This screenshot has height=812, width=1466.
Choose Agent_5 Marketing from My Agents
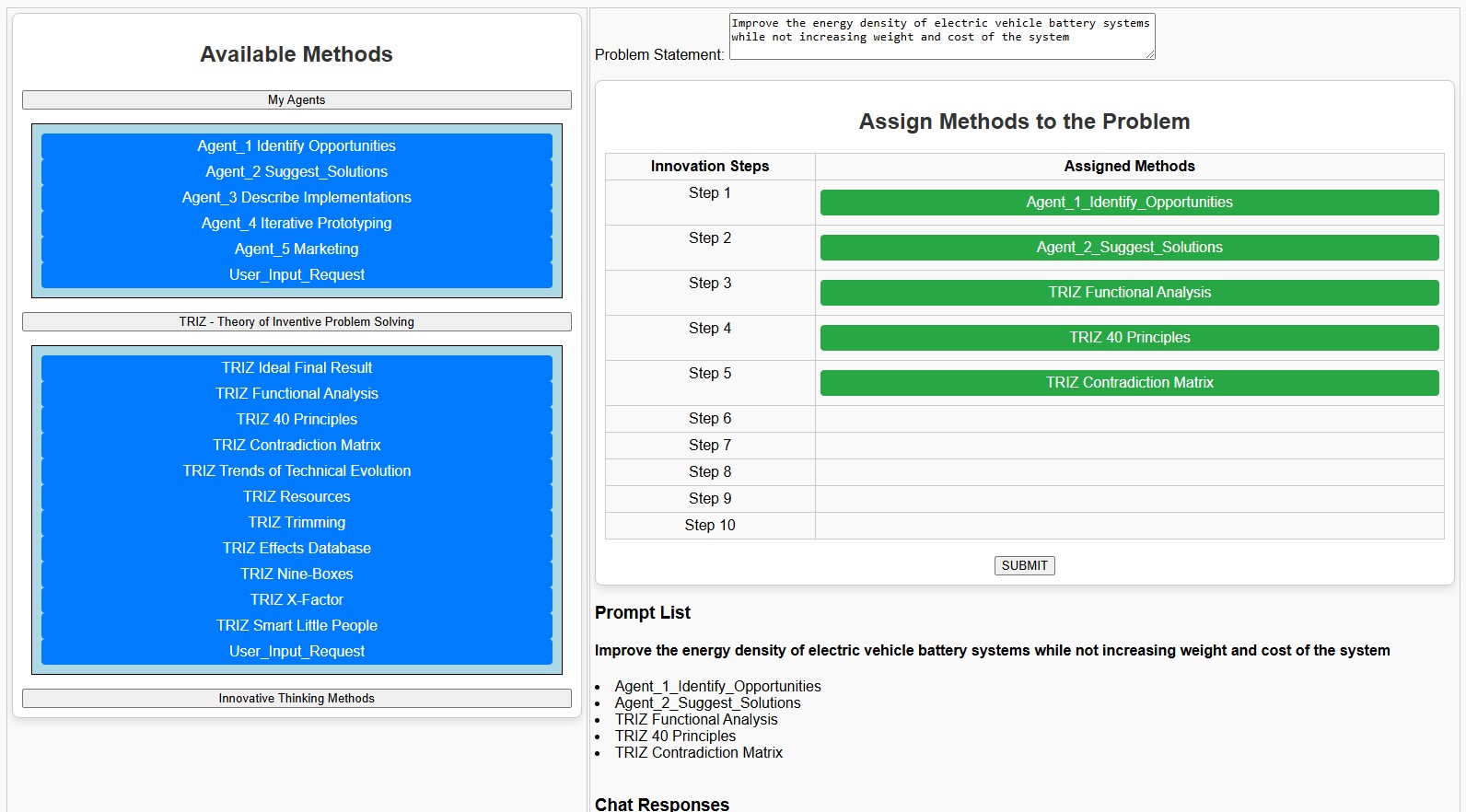(x=297, y=249)
